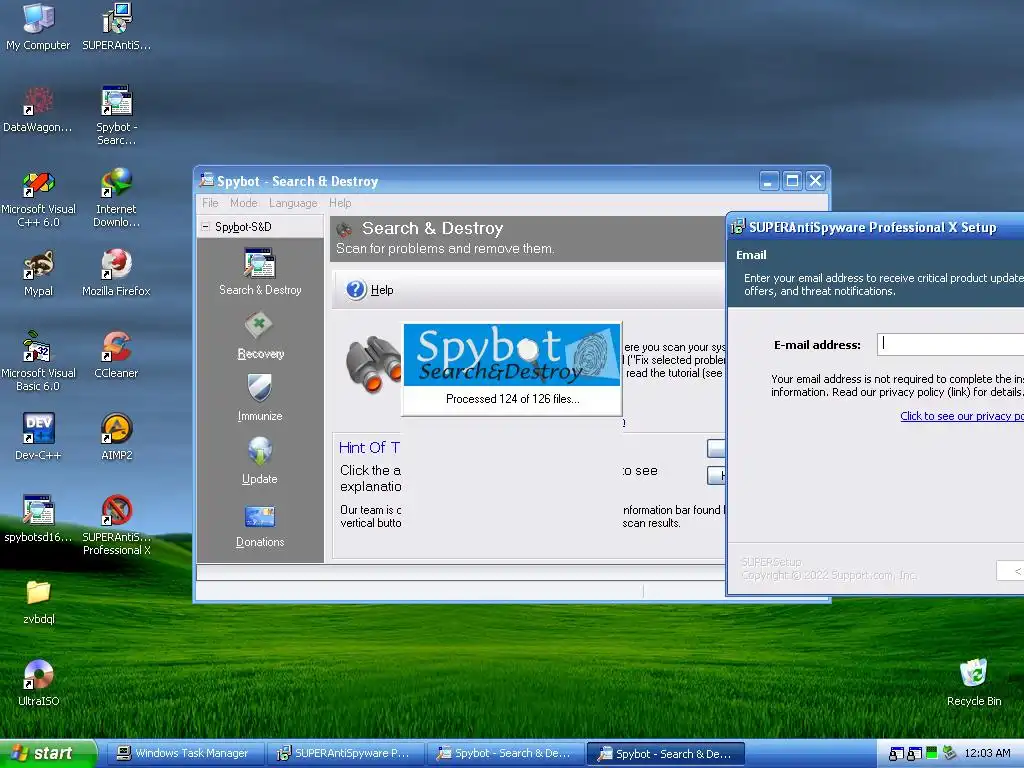
Task: Open SUPERAntiSpyware Professional X desktop shortcut
Action: (116, 526)
